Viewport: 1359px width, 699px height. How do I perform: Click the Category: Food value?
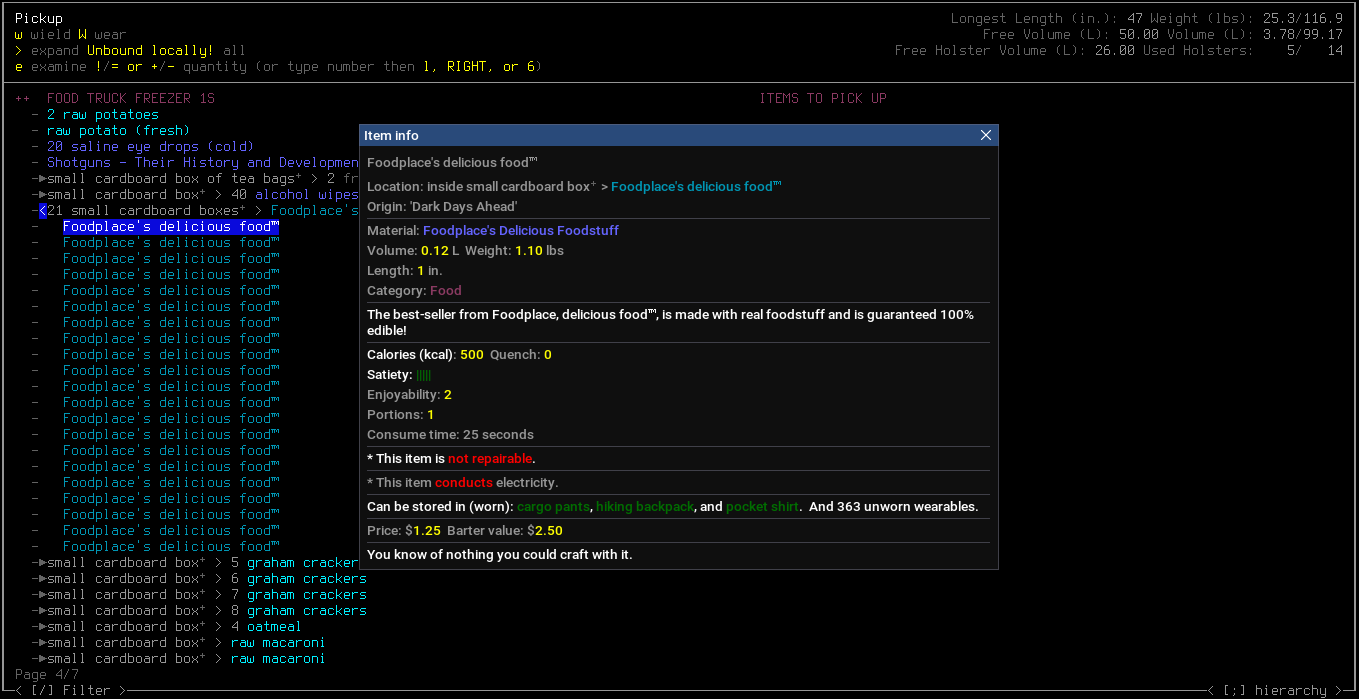click(446, 291)
